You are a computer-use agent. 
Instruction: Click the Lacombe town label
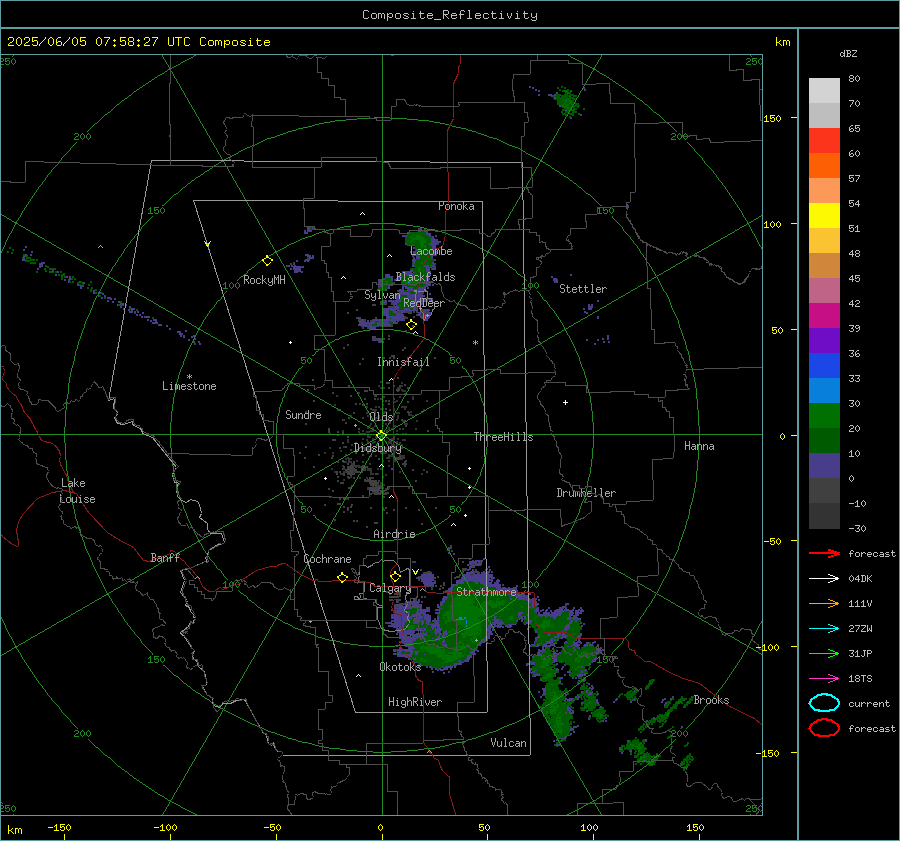(x=431, y=251)
